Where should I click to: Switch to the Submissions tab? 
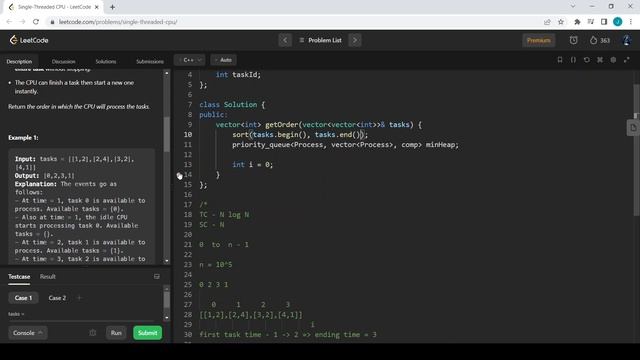pos(149,61)
